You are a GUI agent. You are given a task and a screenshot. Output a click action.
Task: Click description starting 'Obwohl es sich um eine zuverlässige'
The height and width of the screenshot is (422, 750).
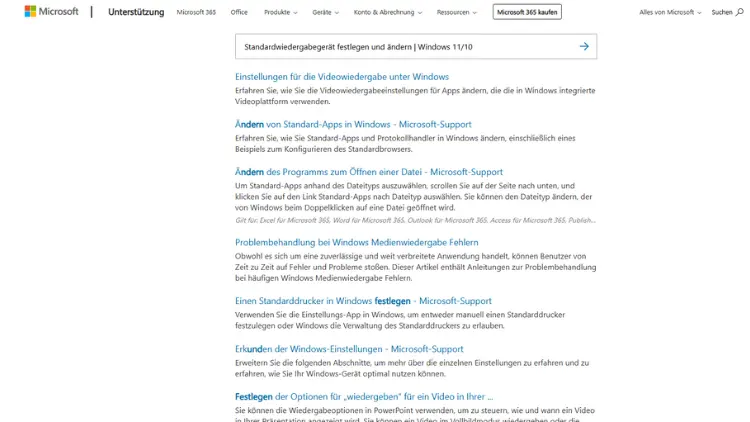[x=415, y=267]
